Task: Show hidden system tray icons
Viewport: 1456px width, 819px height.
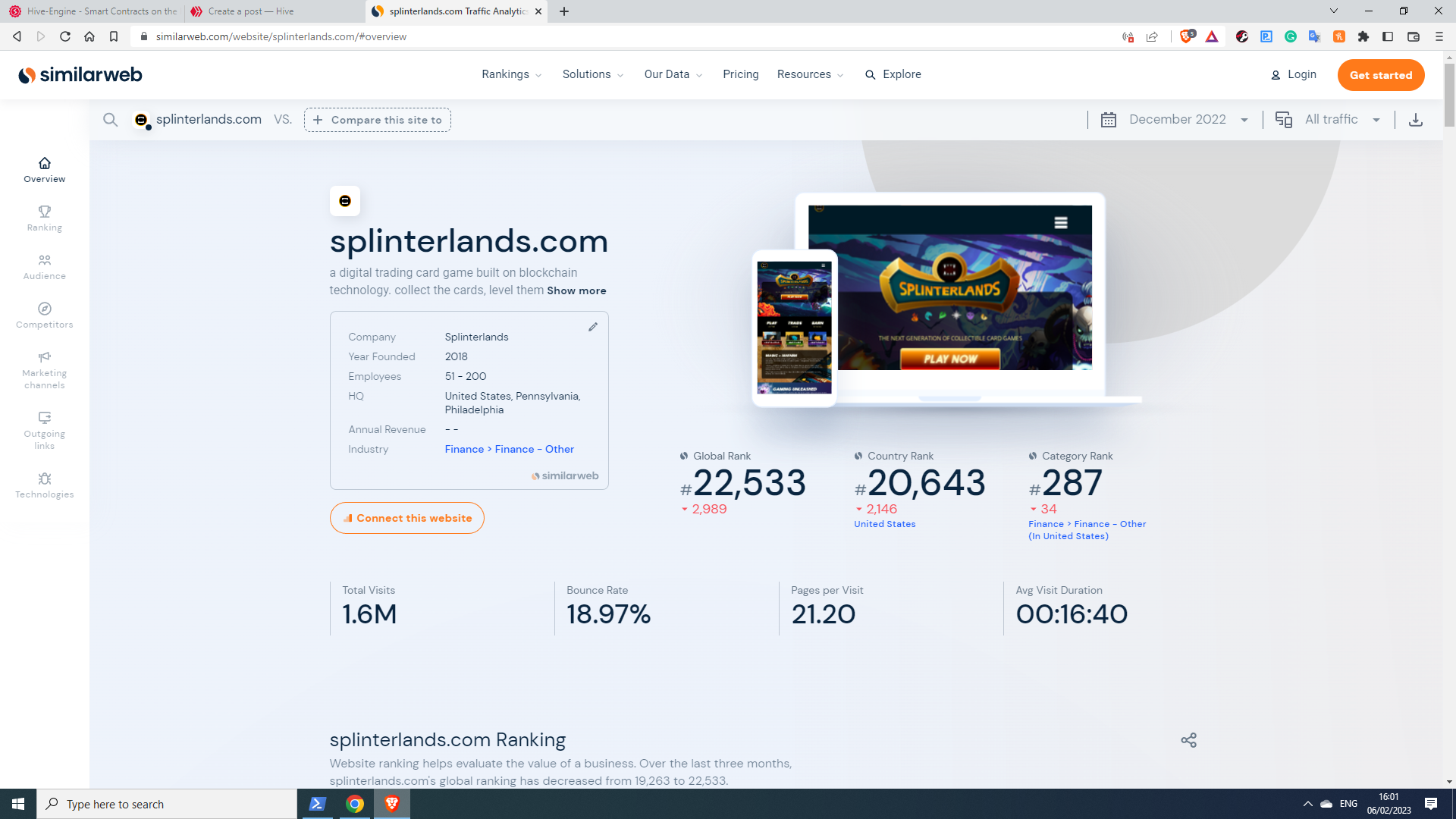Action: (x=1307, y=804)
